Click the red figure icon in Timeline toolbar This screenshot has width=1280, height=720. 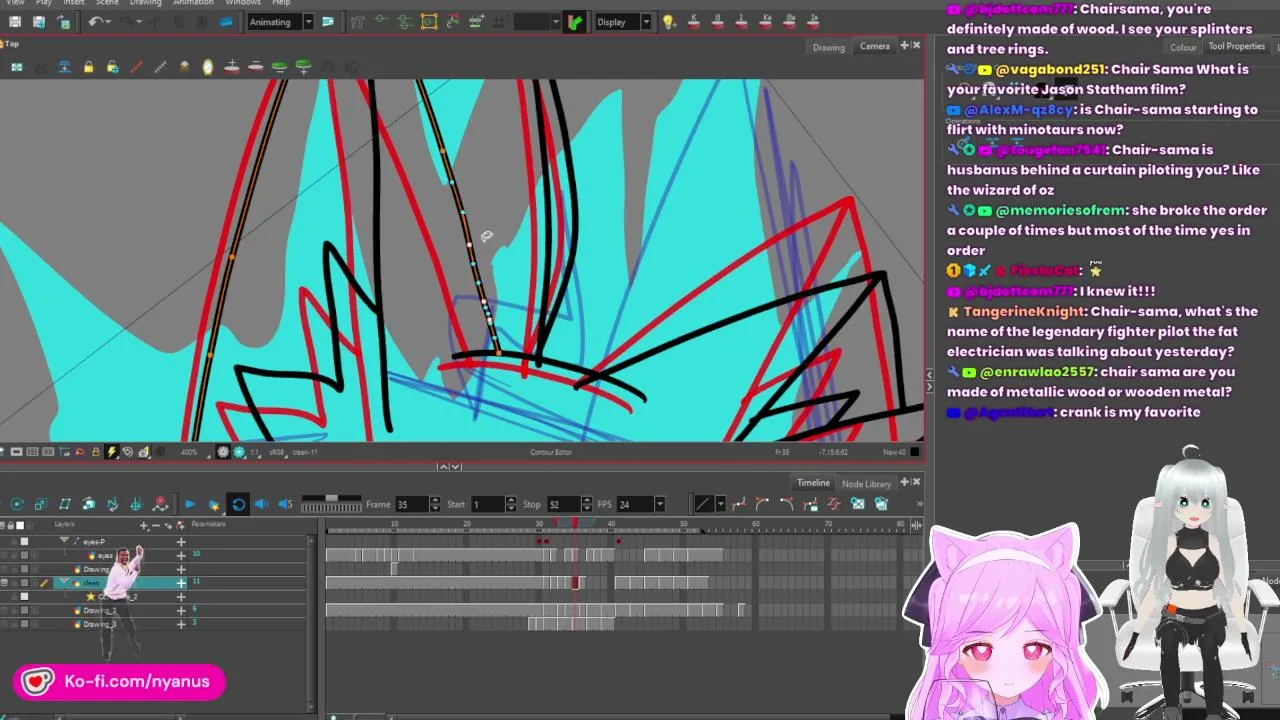(x=160, y=504)
